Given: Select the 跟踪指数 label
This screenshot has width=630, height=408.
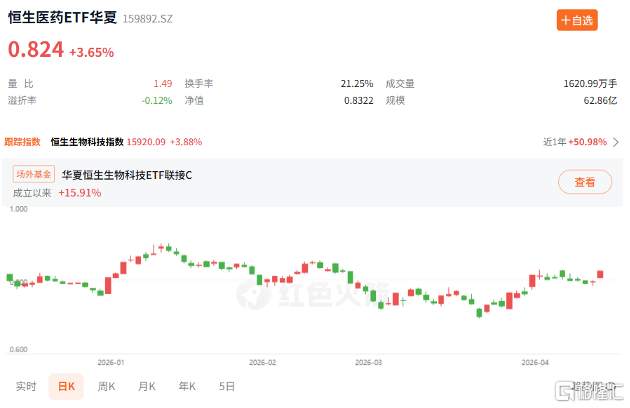Looking at the screenshot, I should [22, 142].
